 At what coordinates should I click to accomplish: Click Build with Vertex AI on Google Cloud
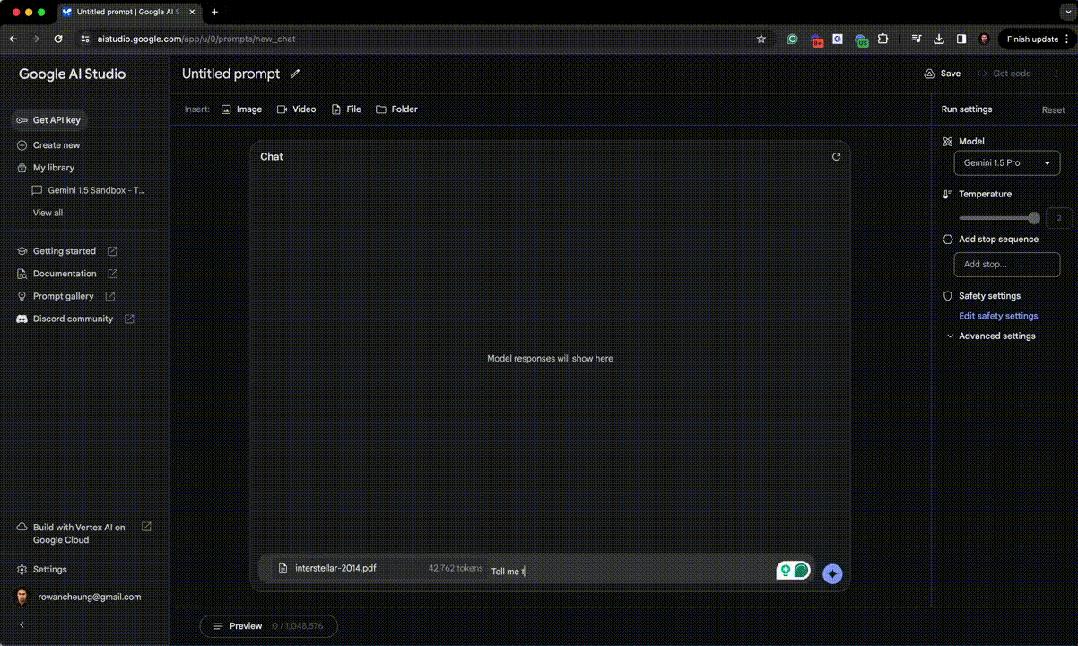(x=79, y=533)
